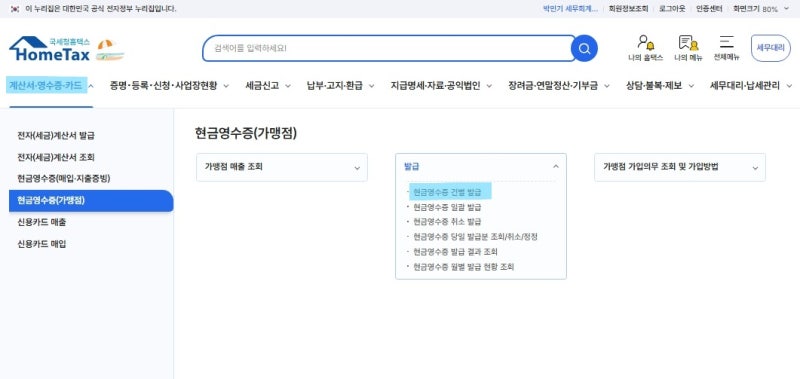800x379 pixels.
Task: Click the search input field
Action: tap(388, 48)
